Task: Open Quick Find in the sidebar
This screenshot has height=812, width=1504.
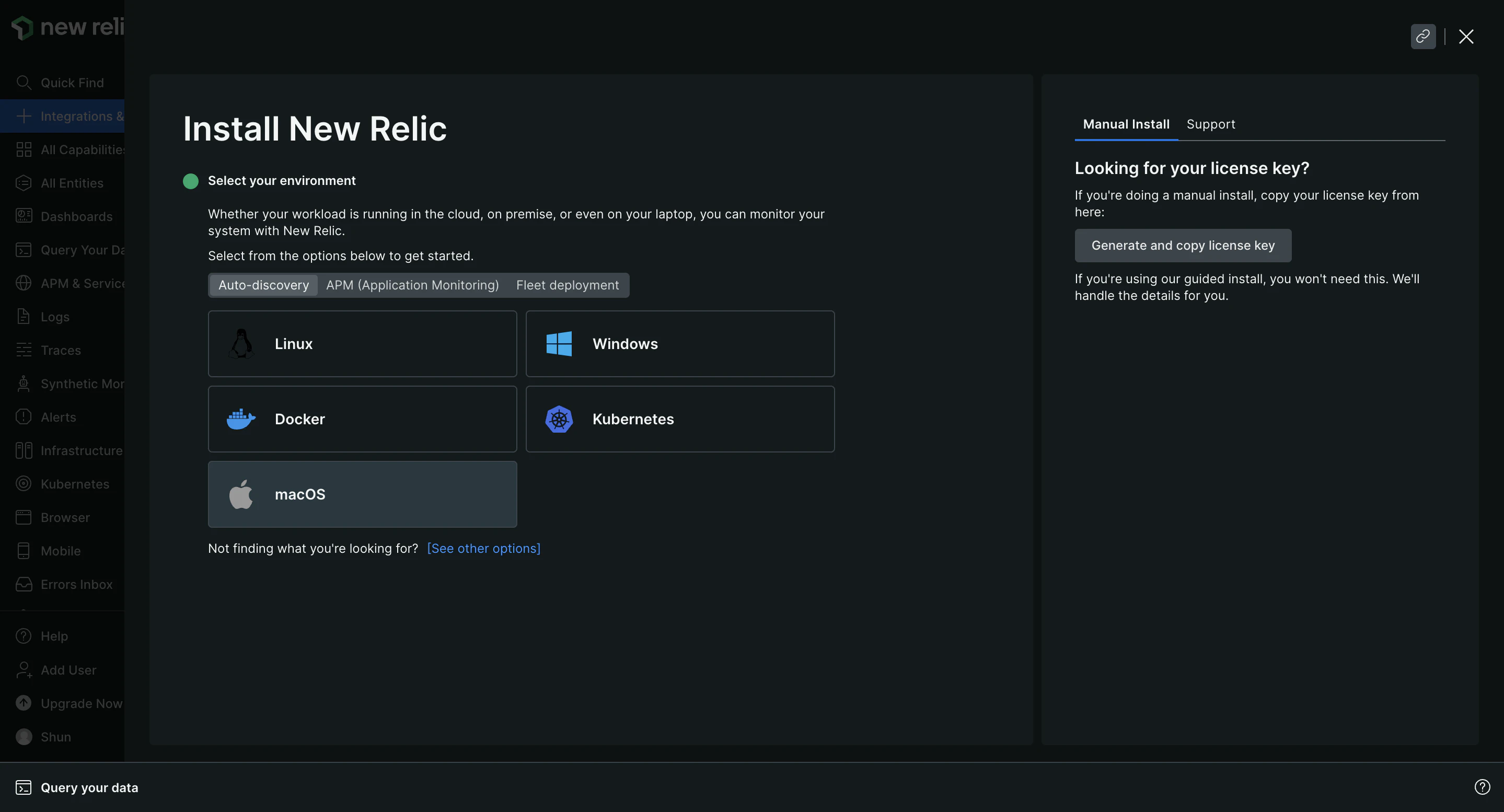Action: point(62,83)
